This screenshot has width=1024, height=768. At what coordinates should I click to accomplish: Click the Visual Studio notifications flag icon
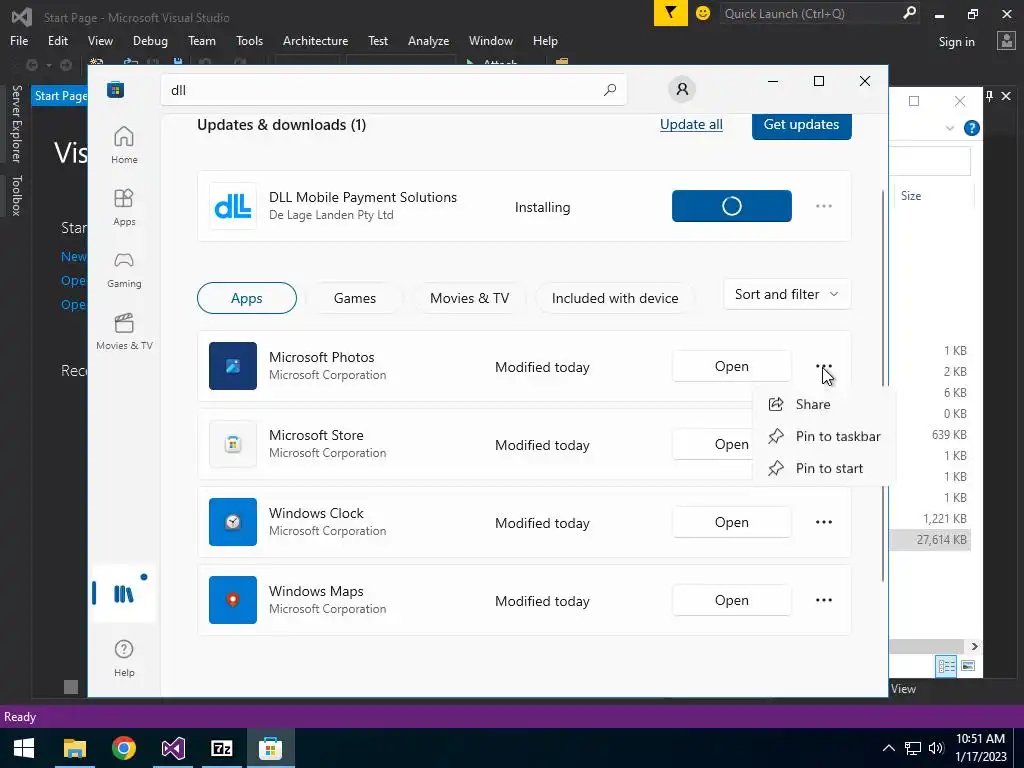pos(671,13)
